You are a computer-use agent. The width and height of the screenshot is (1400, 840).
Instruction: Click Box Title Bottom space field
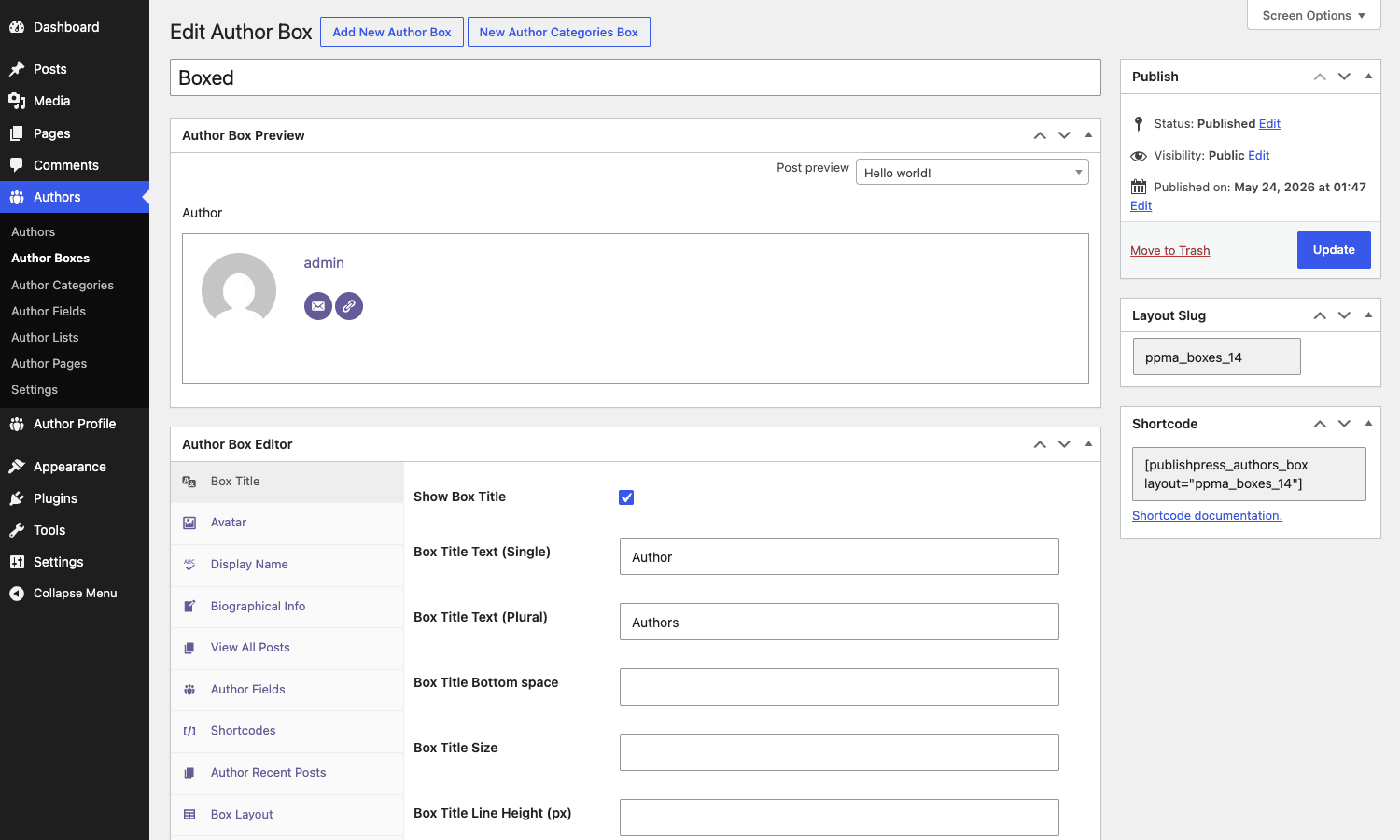[839, 687]
